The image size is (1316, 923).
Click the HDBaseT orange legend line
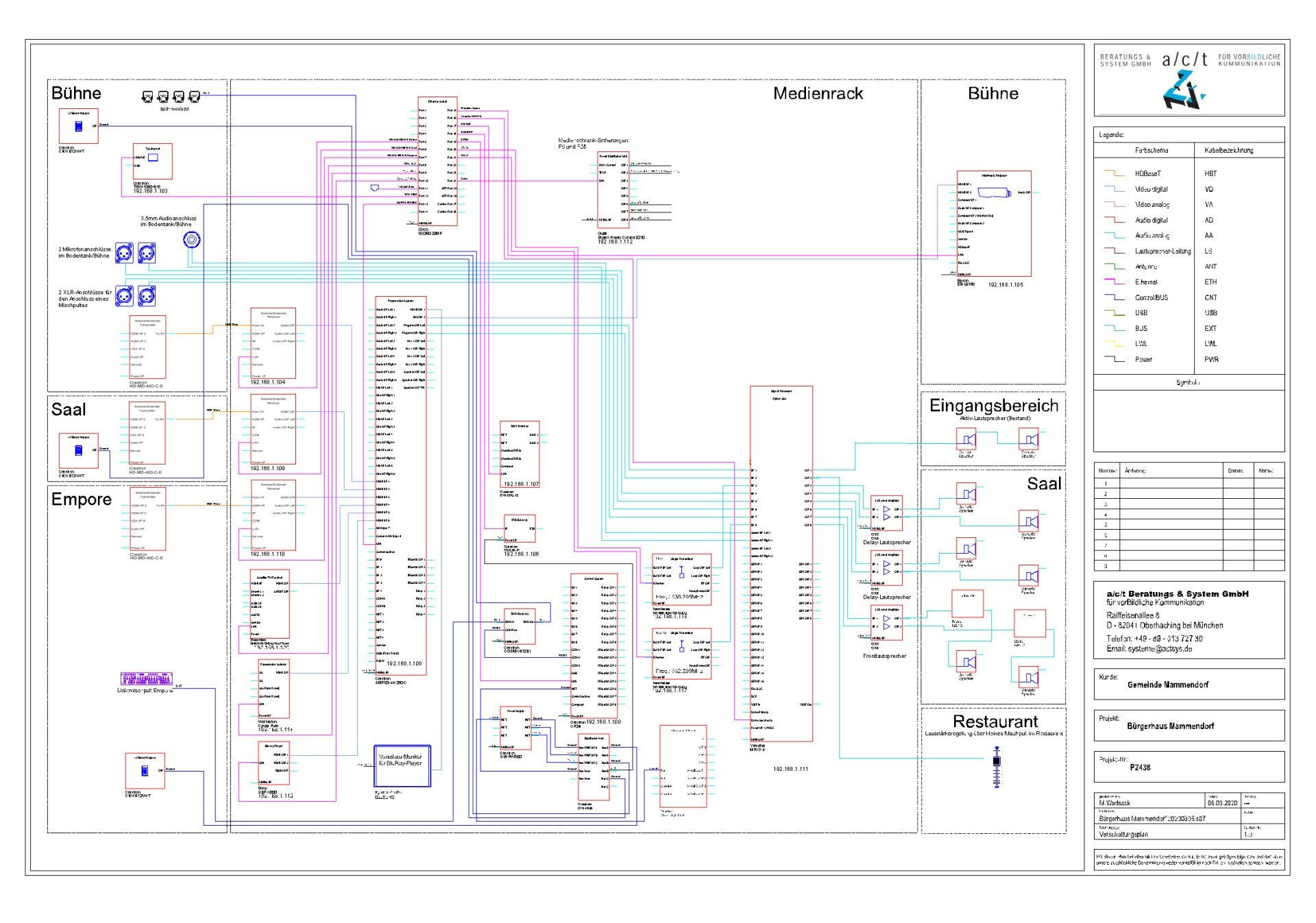[x=1114, y=173]
